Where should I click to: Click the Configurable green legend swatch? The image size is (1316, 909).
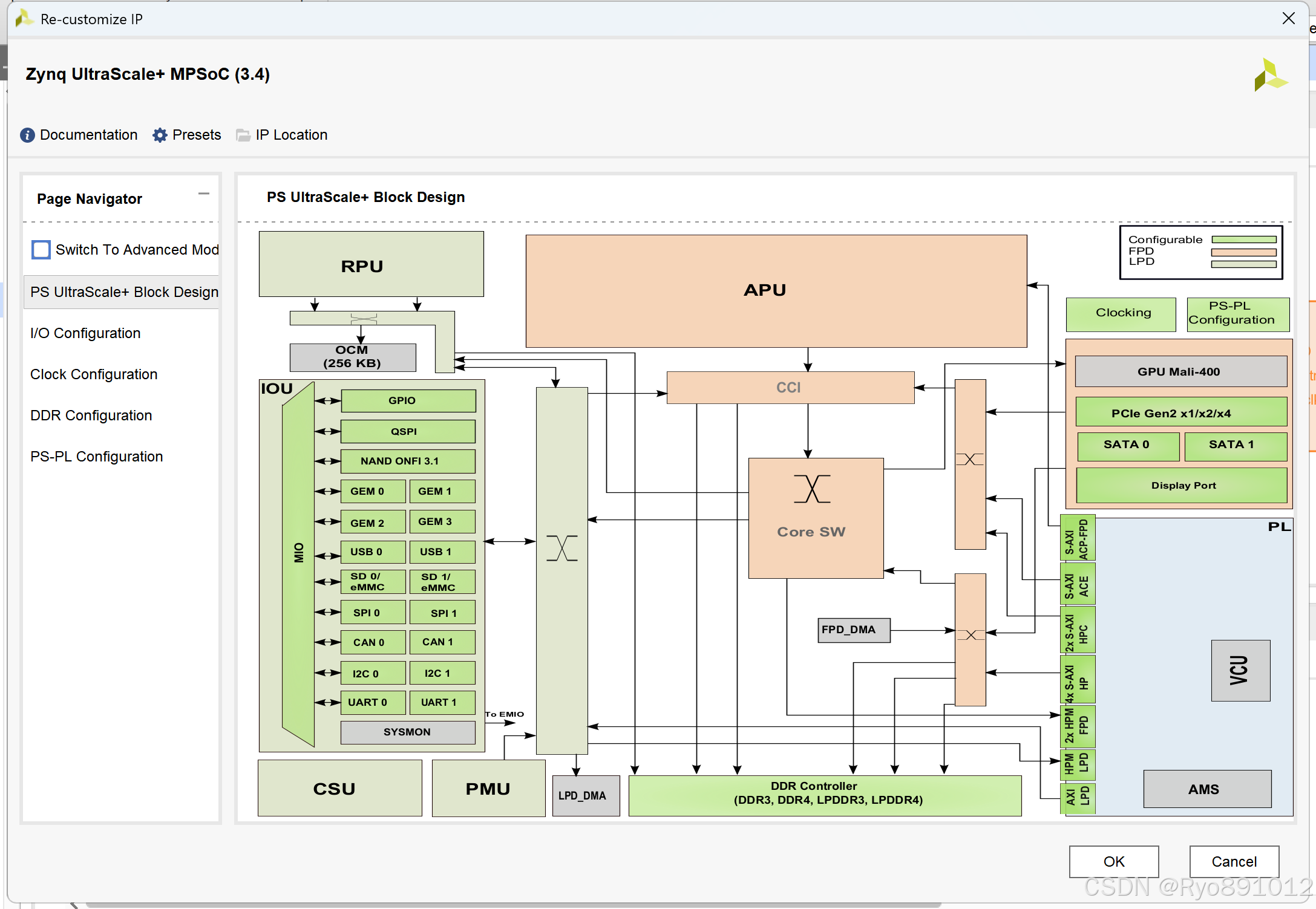[x=1243, y=240]
